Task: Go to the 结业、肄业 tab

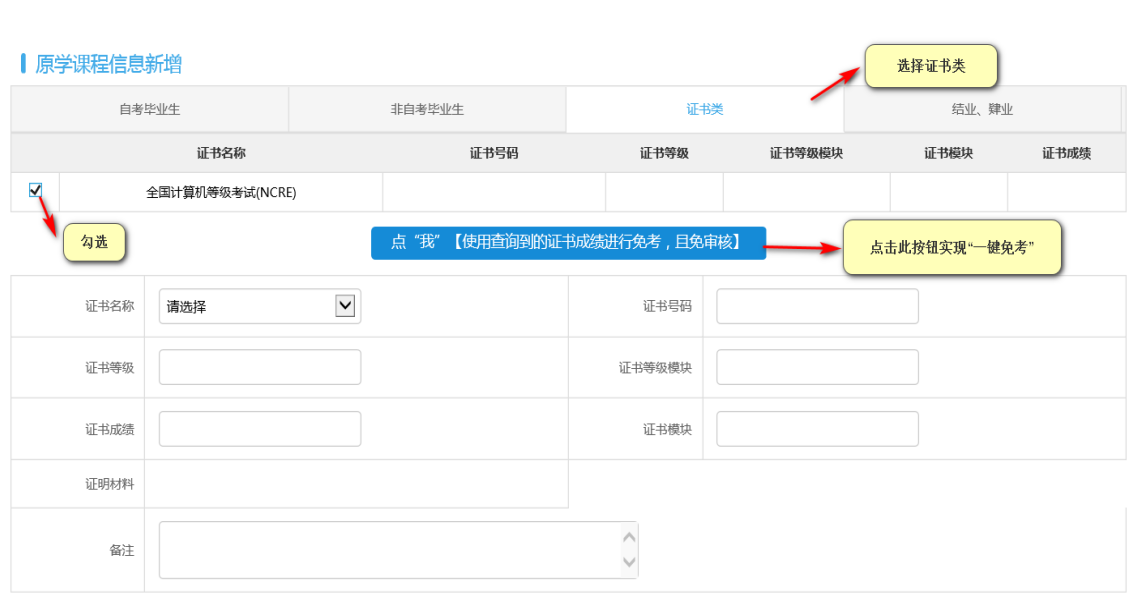Action: click(981, 109)
